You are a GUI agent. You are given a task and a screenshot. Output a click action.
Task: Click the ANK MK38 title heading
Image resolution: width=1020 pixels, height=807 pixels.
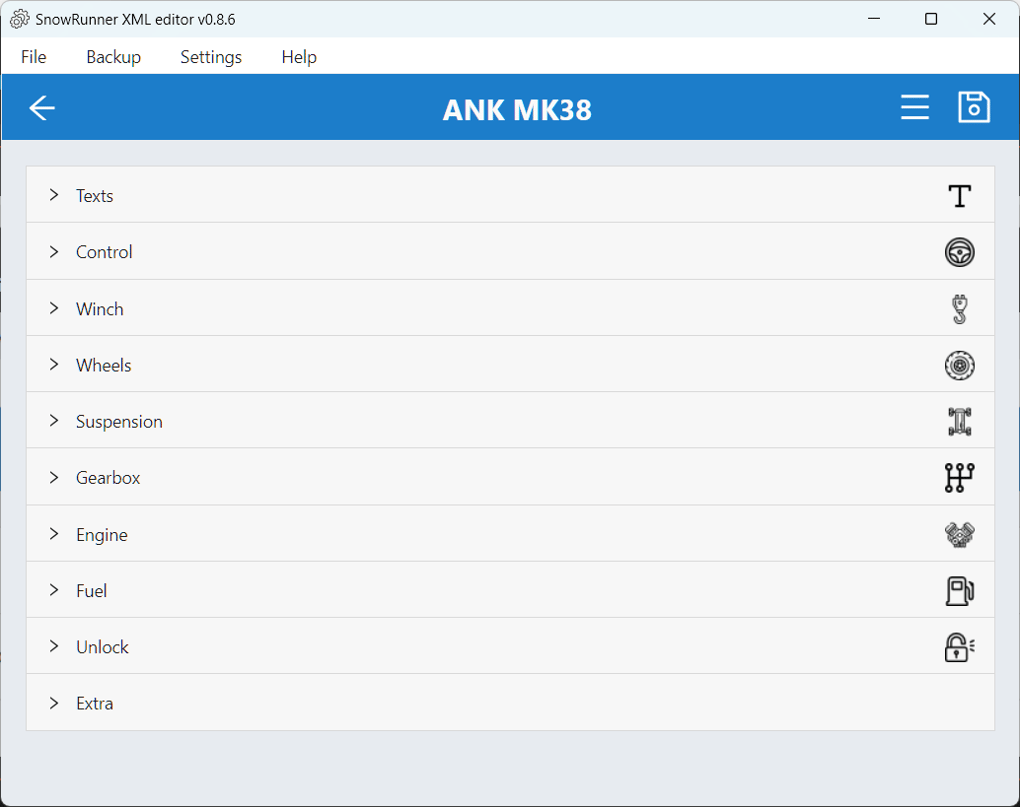point(517,110)
